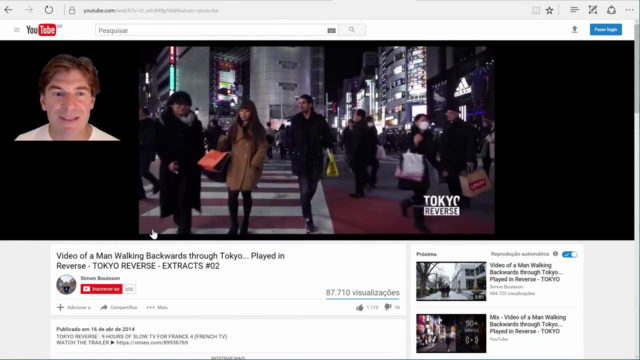Make a web note pen icon
The height and width of the screenshot is (360, 640).
coord(593,10)
